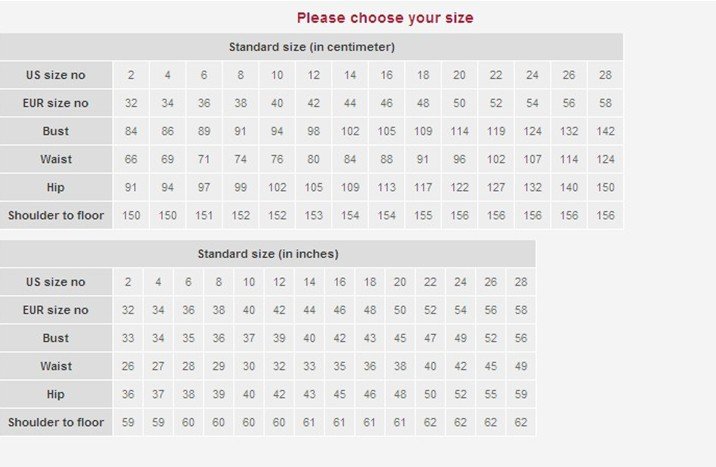Select EUR size 44 in the centimeter table
716x467 pixels.
click(x=350, y=103)
